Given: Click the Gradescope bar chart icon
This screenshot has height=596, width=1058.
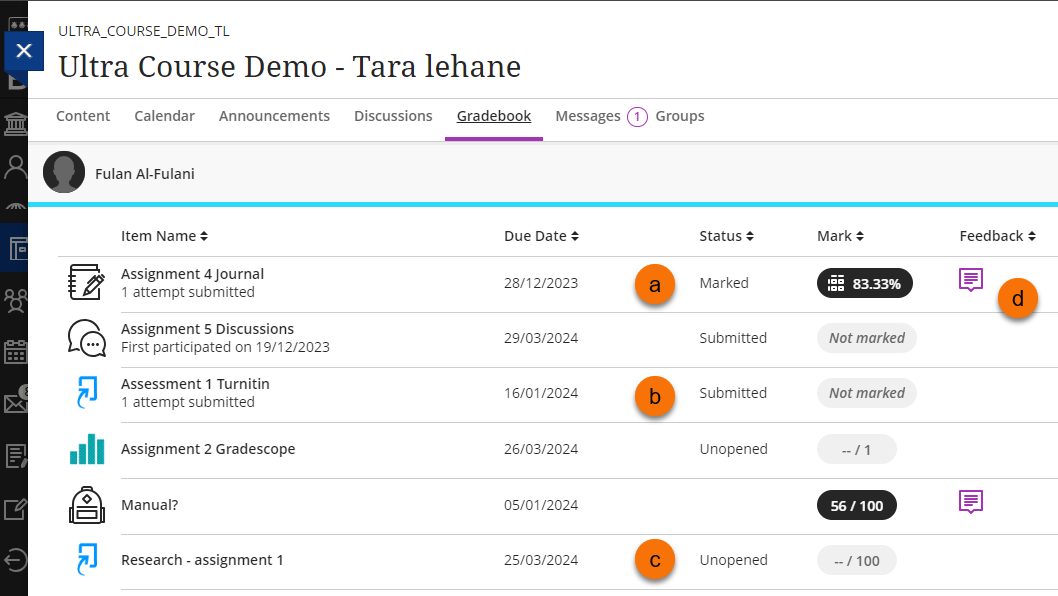Looking at the screenshot, I should 87,449.
